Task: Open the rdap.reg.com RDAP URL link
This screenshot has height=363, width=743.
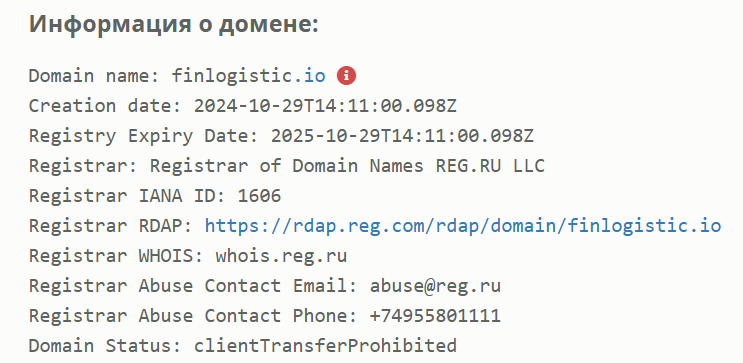Action: (463, 226)
